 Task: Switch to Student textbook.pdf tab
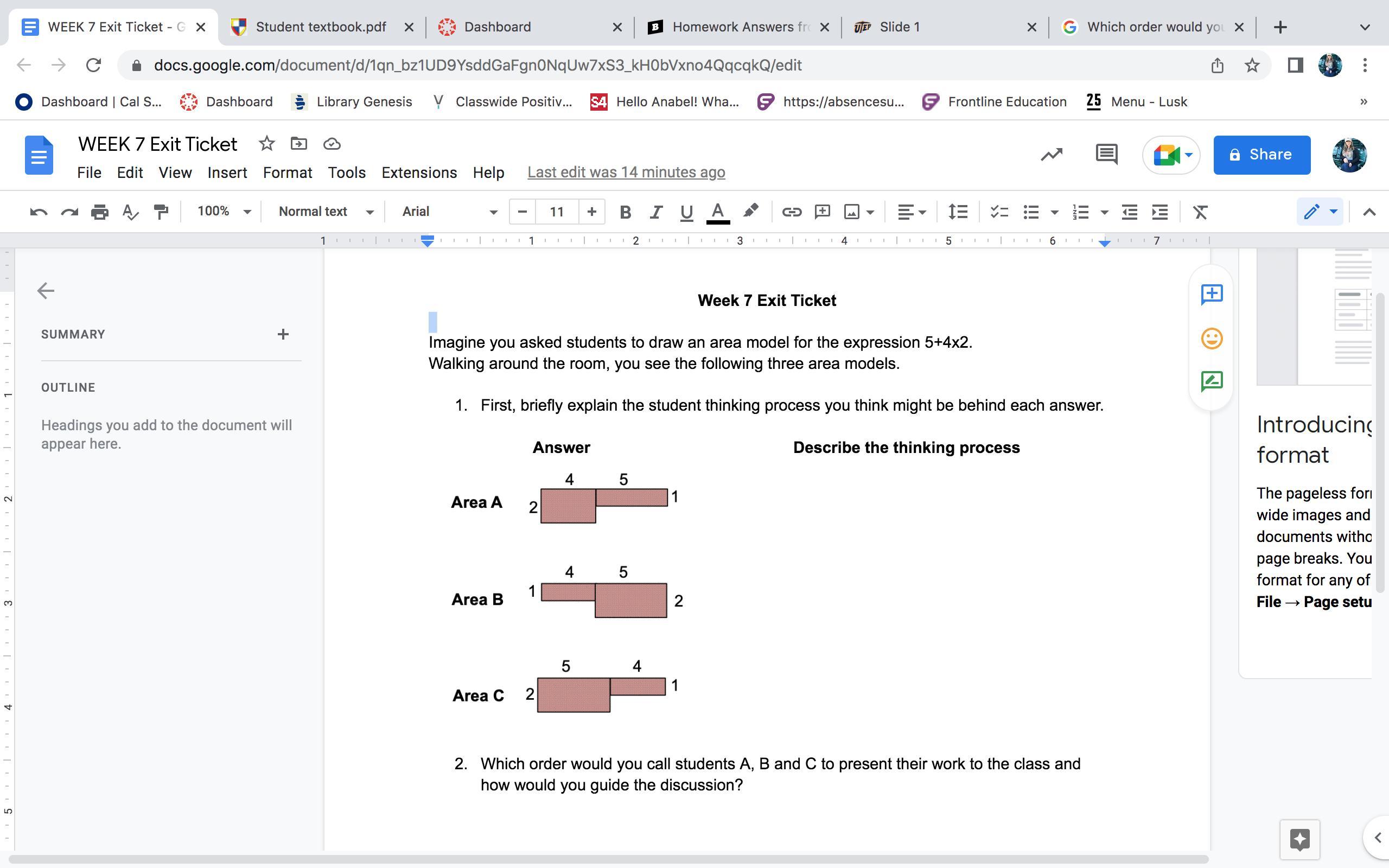[x=321, y=27]
